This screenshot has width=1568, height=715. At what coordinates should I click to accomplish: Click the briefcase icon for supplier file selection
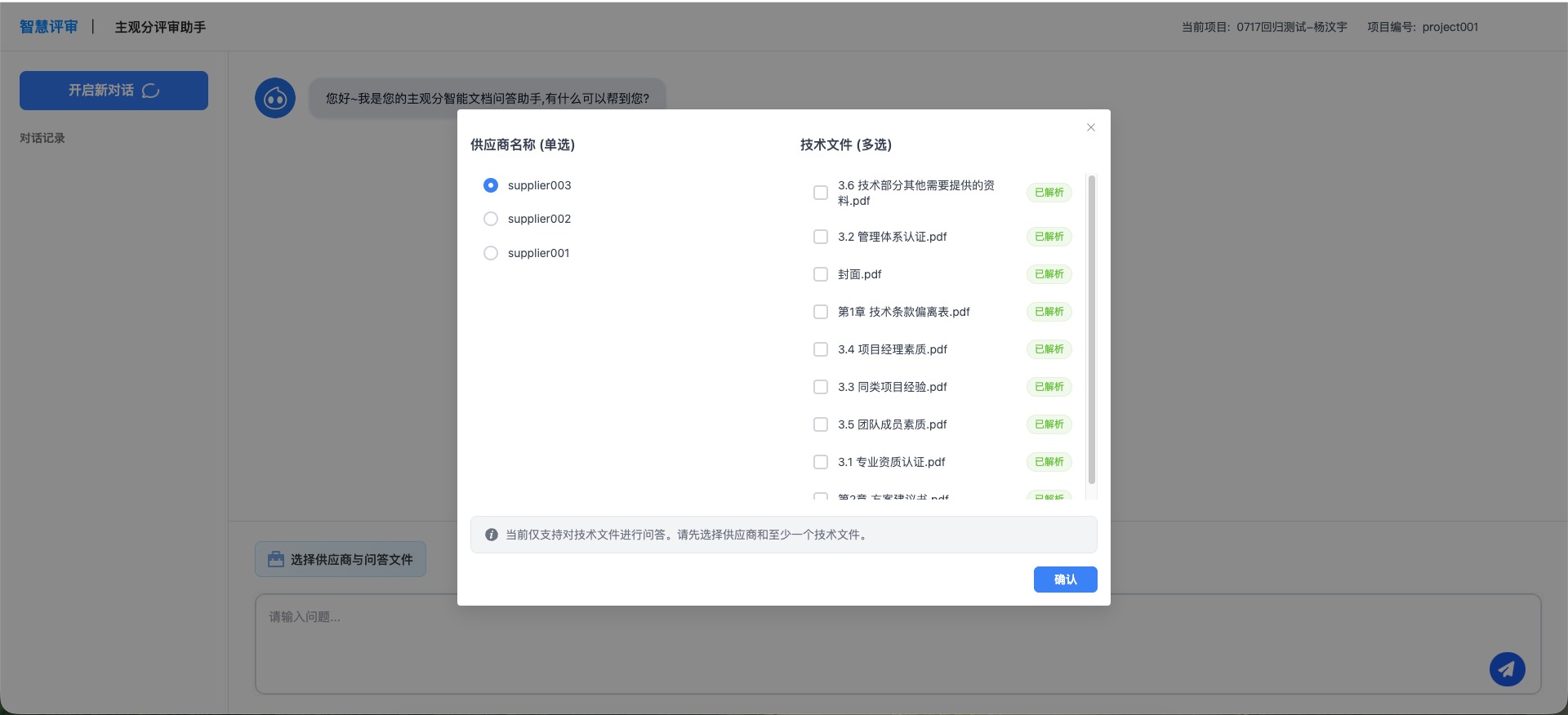(276, 559)
